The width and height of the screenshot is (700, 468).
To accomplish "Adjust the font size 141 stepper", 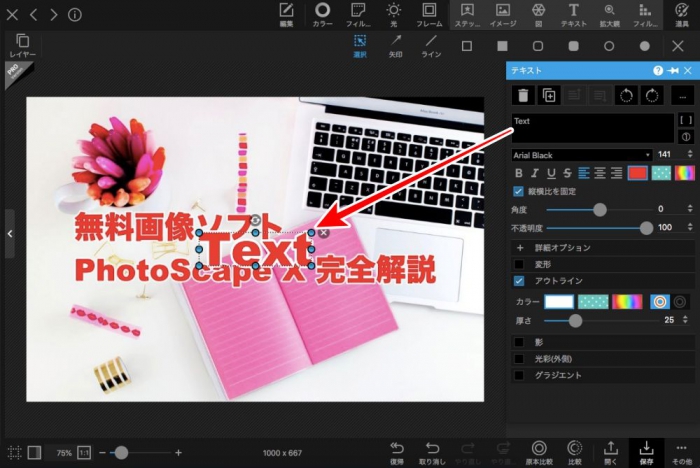I will (x=690, y=154).
